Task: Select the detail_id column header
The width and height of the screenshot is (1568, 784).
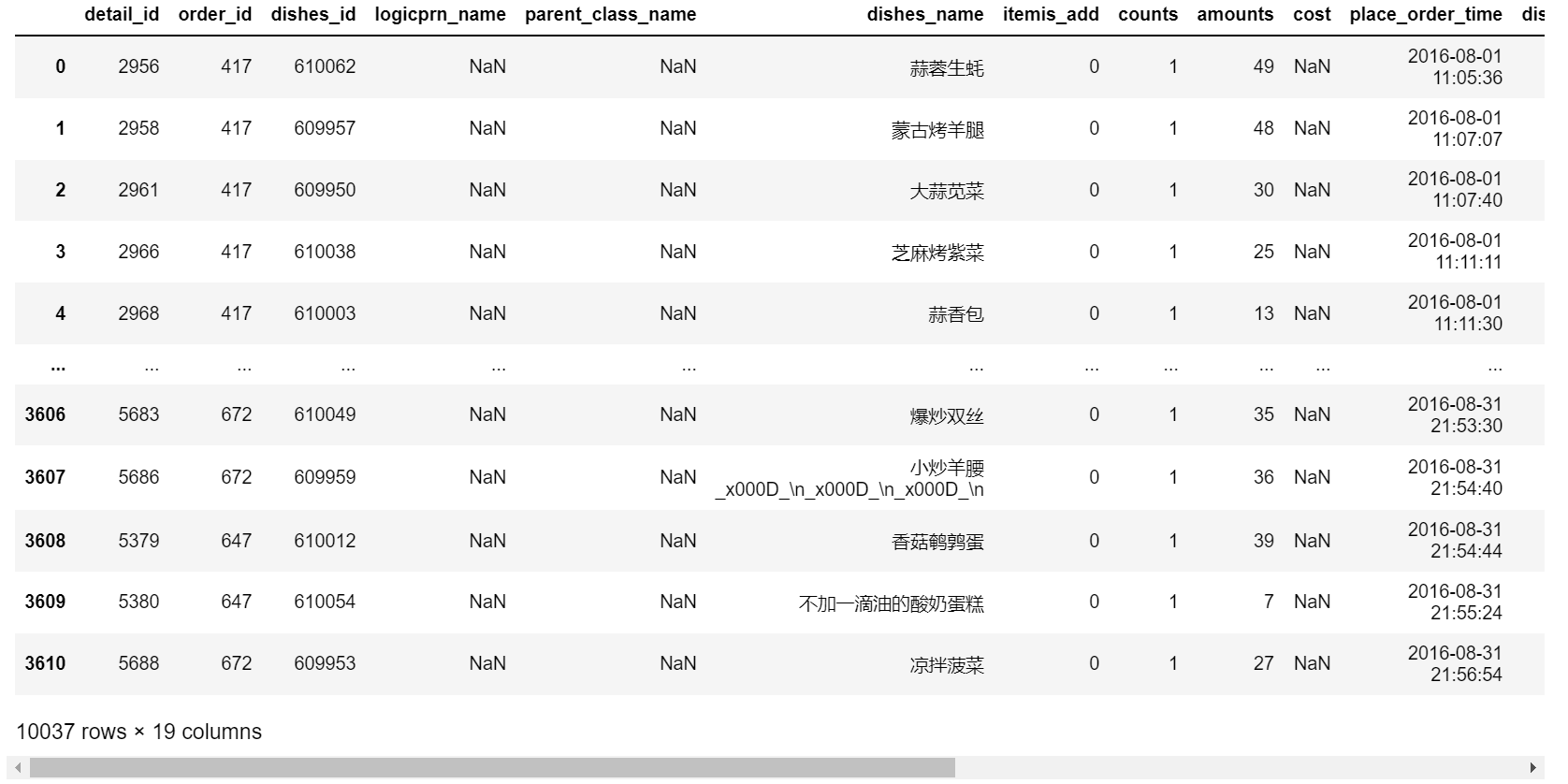Action: pyautogui.click(x=122, y=14)
